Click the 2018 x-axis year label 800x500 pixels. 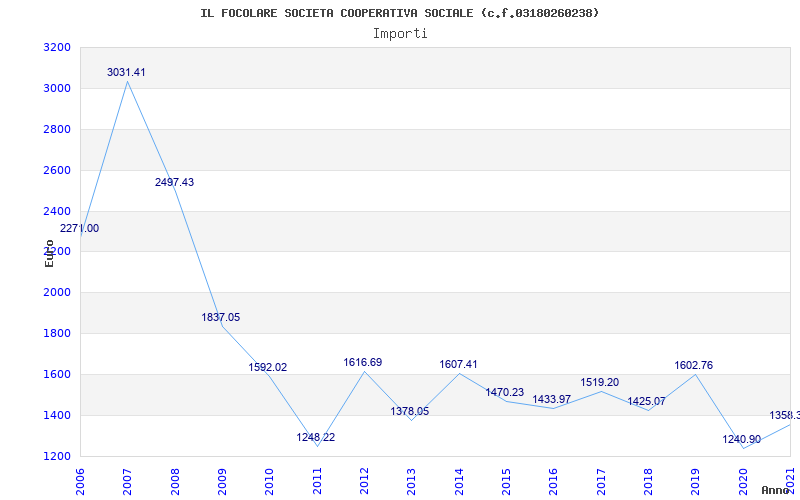(x=648, y=481)
